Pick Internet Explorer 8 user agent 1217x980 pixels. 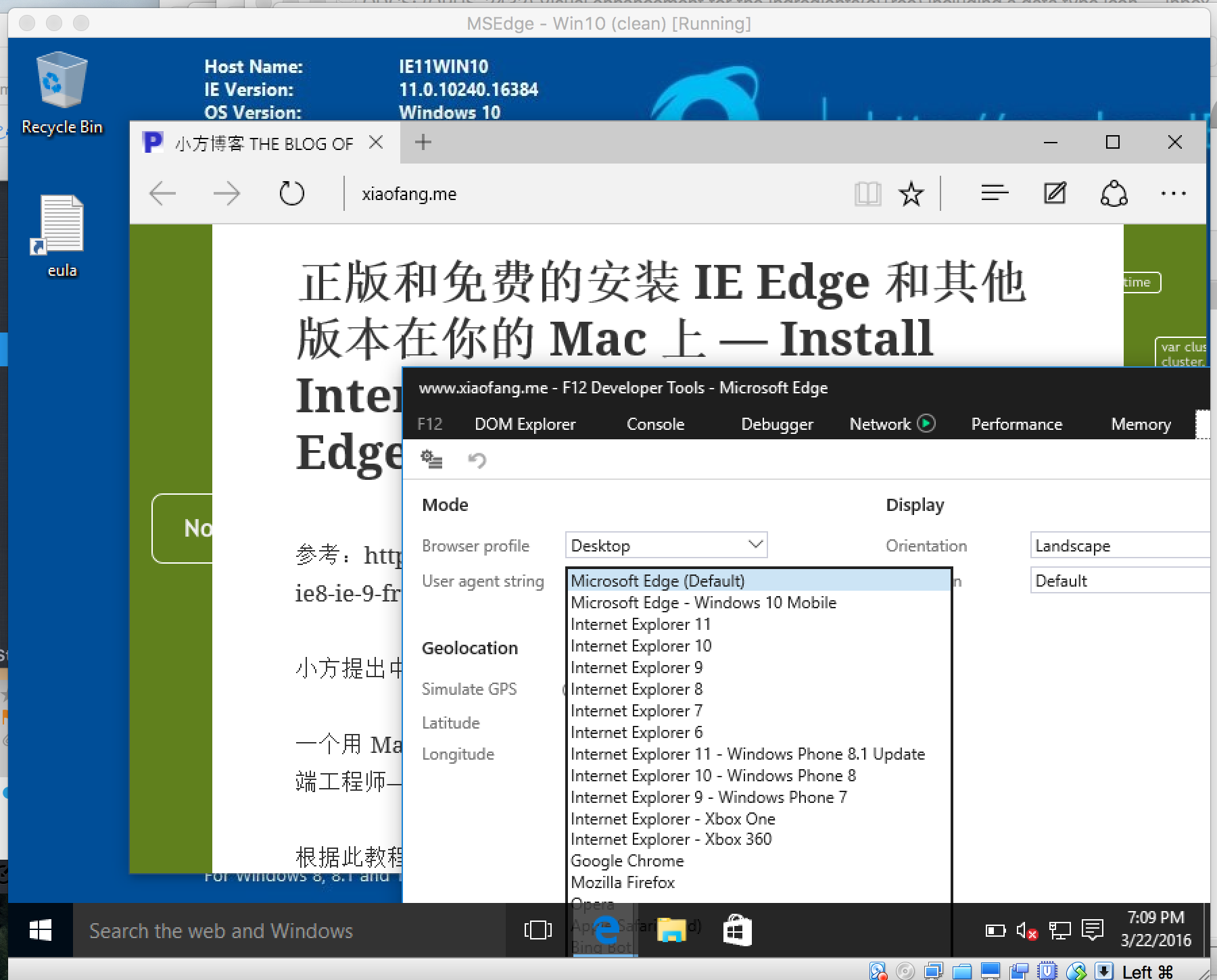(759, 689)
